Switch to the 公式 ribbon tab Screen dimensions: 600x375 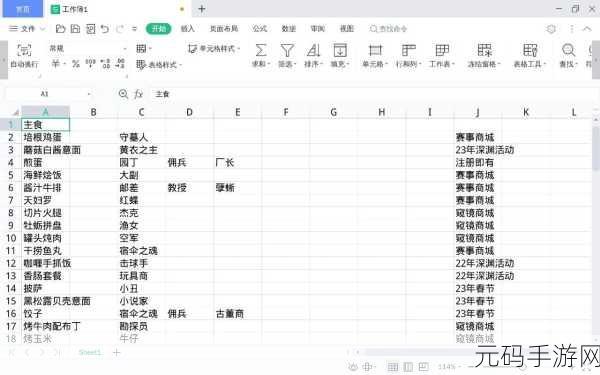[259, 29]
